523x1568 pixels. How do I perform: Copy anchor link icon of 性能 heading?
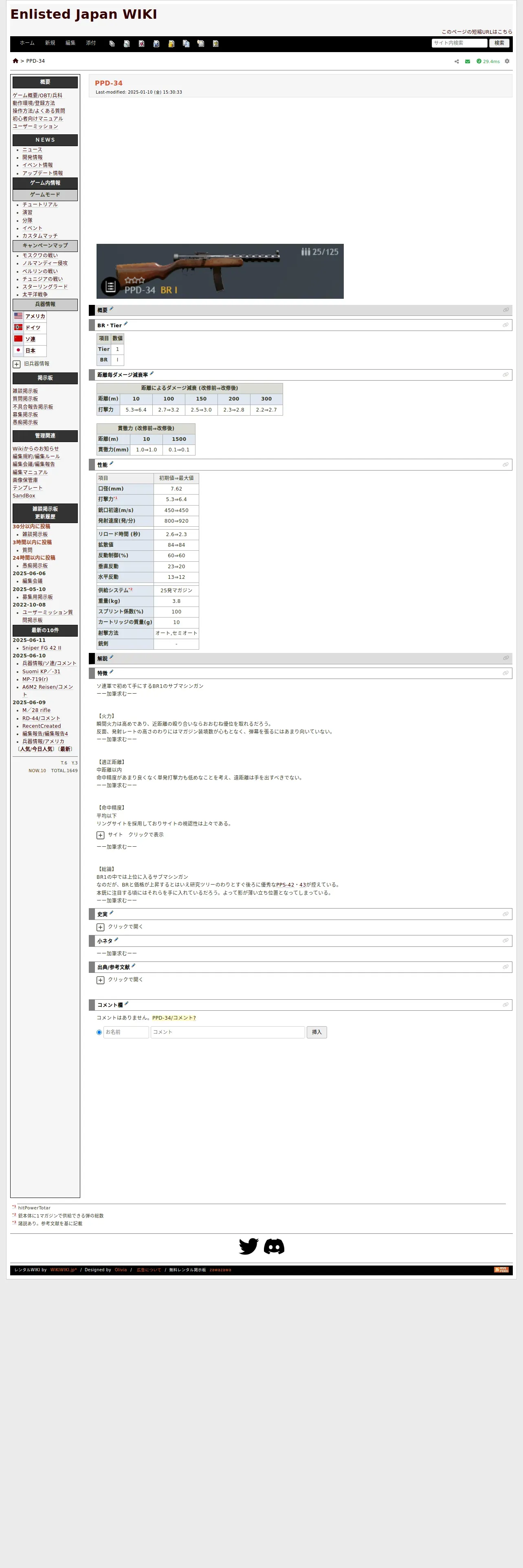[505, 464]
